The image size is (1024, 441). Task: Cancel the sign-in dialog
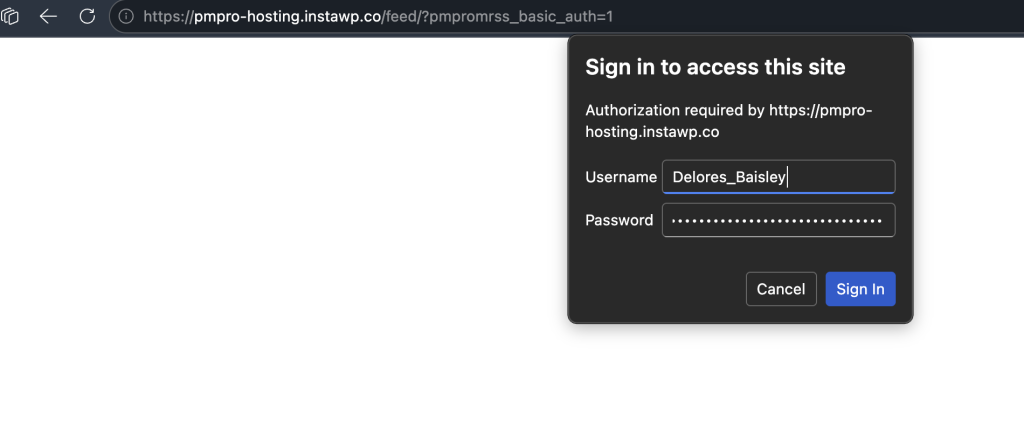[x=781, y=289]
